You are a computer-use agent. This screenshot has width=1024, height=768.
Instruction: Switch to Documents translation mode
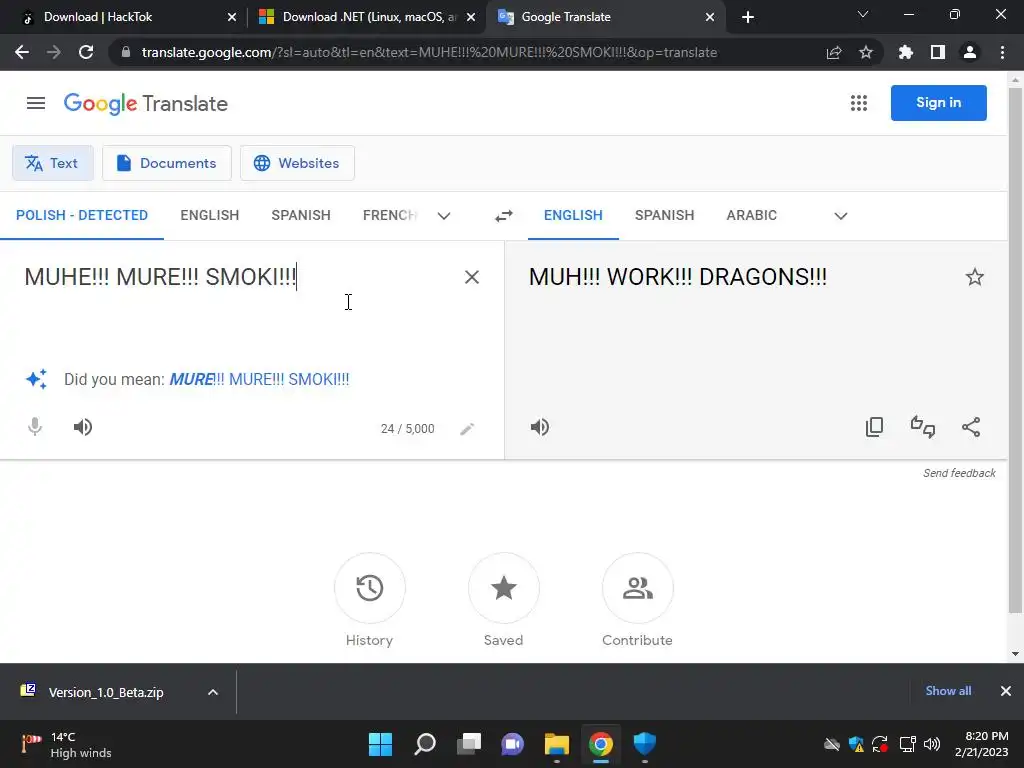(x=167, y=163)
